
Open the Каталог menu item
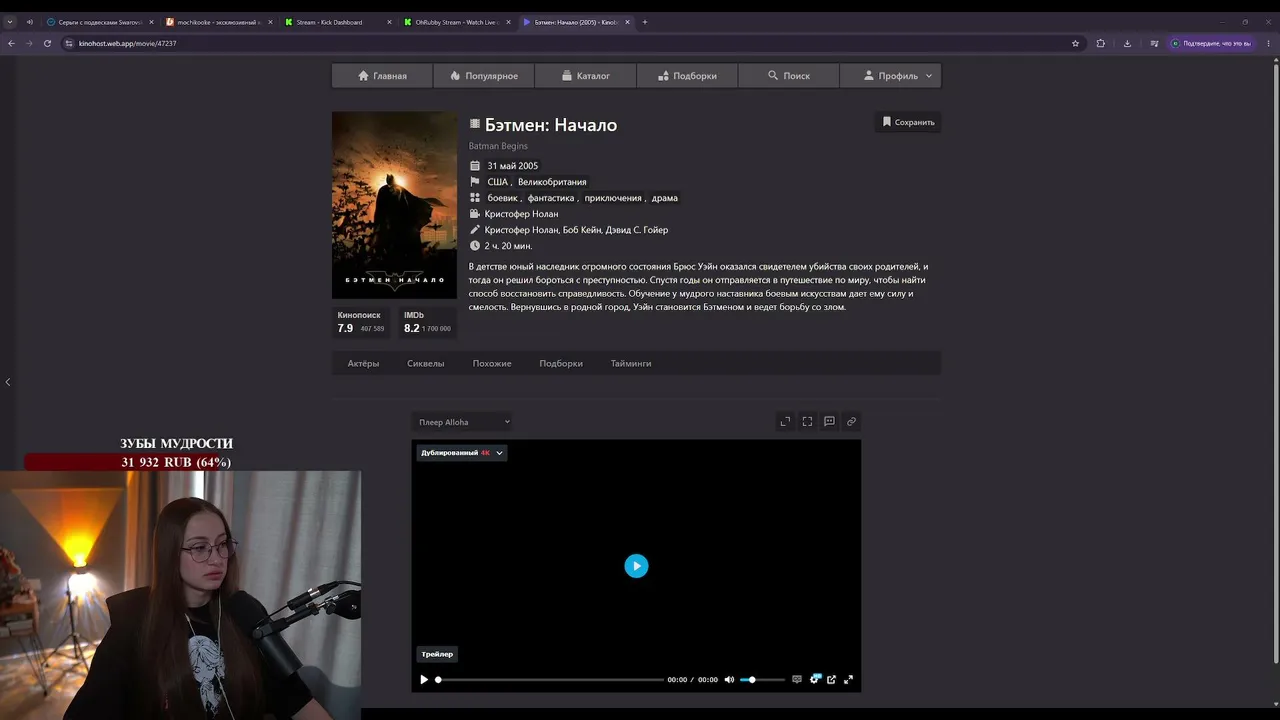pyautogui.click(x=585, y=76)
